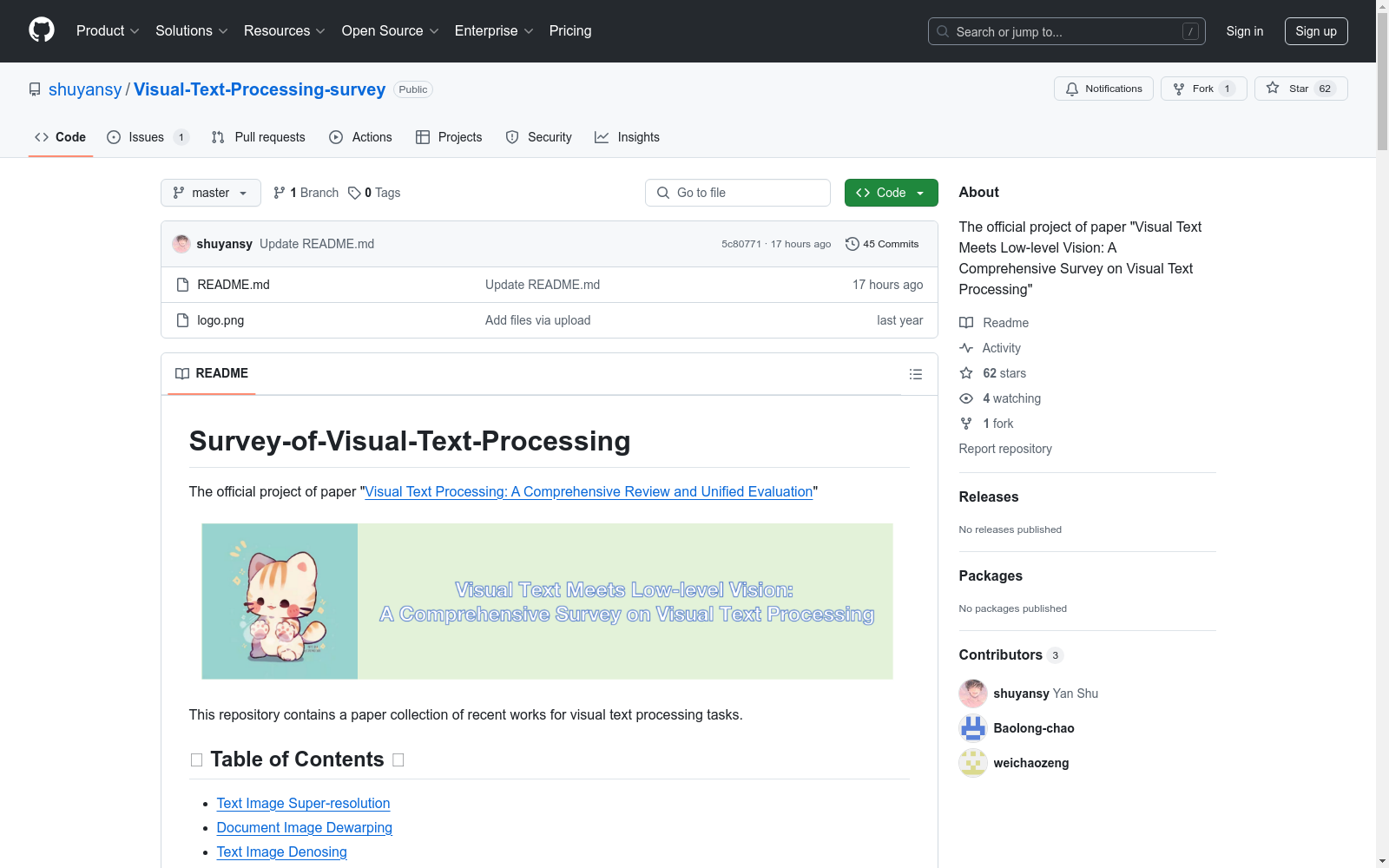Select the README tab in file viewer

tap(212, 373)
